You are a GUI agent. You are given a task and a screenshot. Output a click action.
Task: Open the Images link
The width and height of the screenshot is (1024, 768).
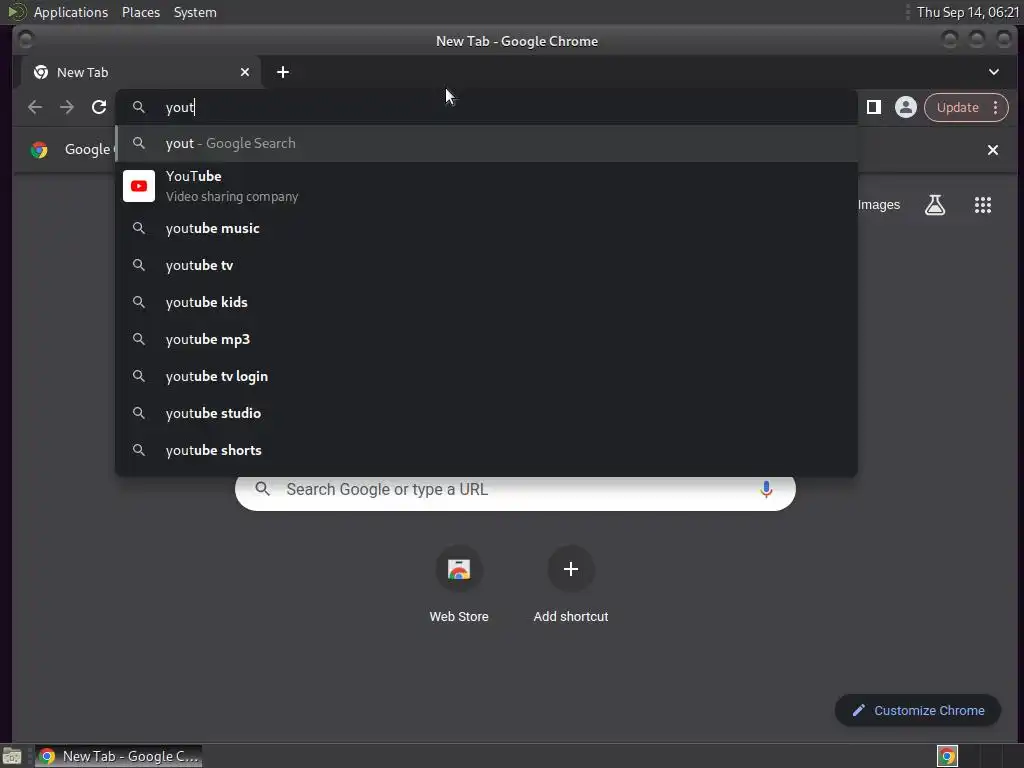(x=879, y=205)
